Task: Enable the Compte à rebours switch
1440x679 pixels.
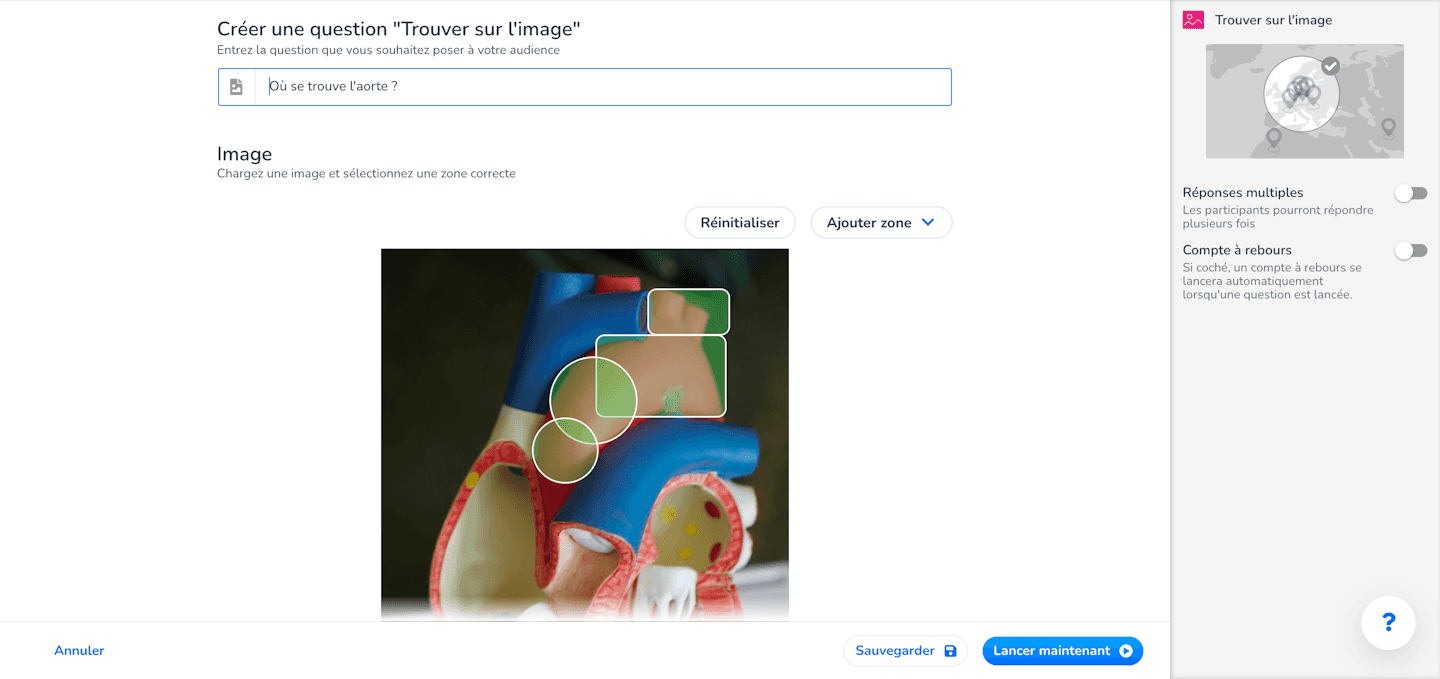Action: [1411, 251]
